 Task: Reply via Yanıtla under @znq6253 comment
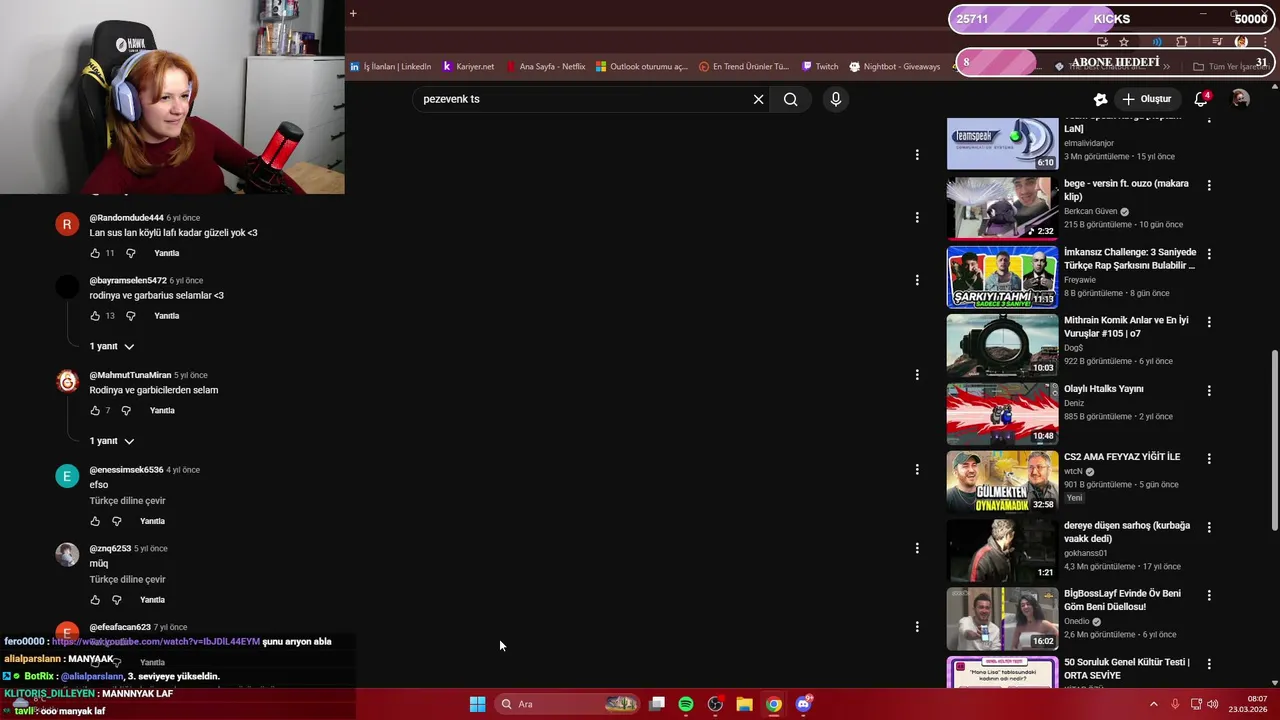tap(153, 600)
